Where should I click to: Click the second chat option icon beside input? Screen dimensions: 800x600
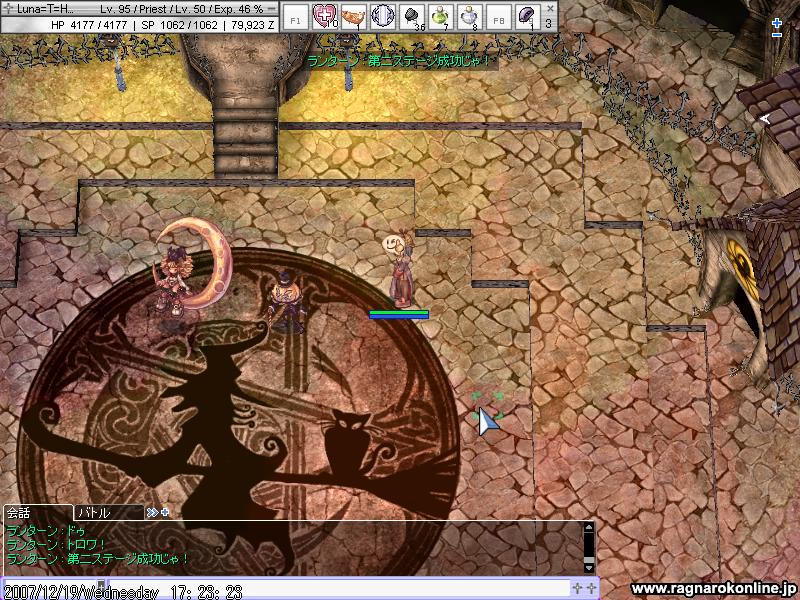point(590,588)
